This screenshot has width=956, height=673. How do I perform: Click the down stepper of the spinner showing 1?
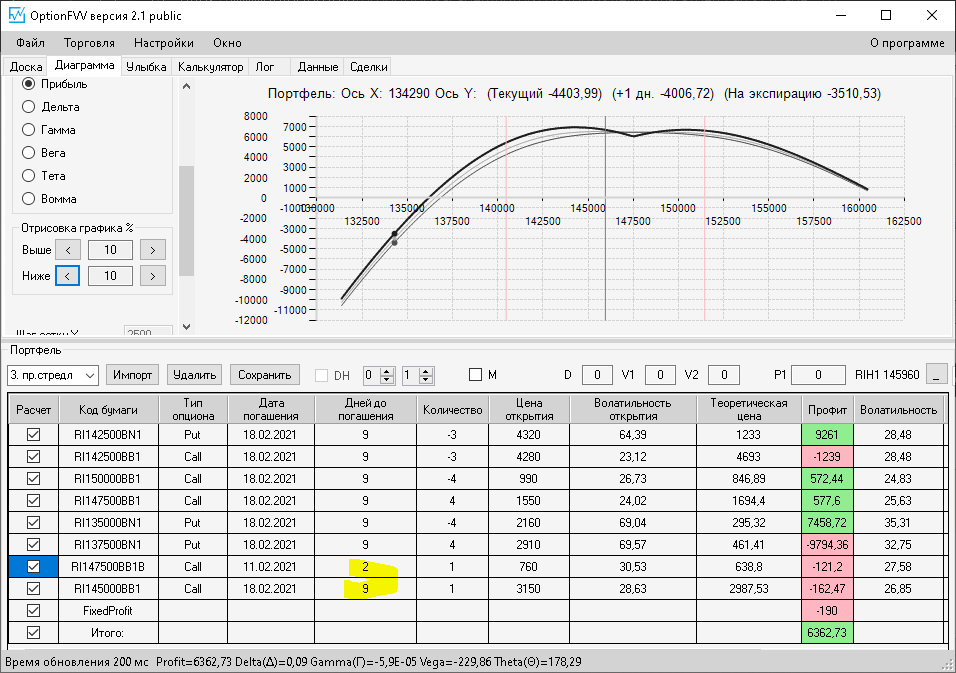click(426, 380)
